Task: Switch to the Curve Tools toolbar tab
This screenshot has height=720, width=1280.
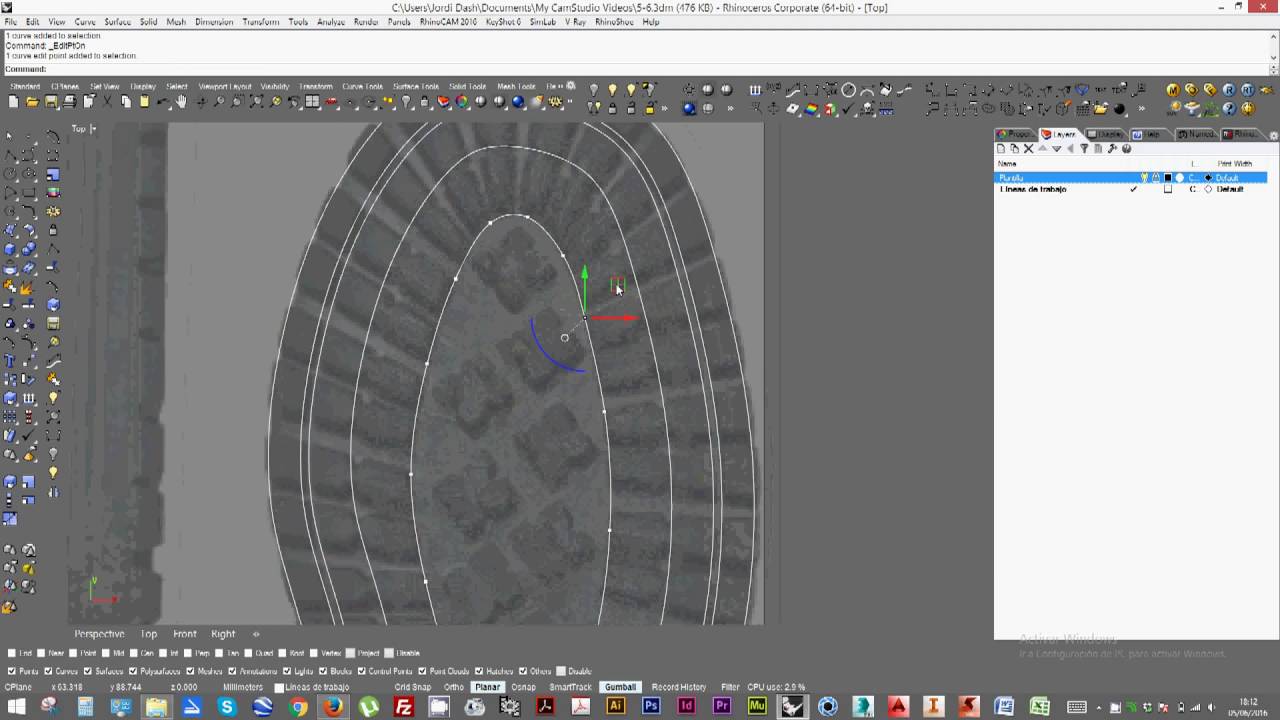Action: click(x=362, y=87)
